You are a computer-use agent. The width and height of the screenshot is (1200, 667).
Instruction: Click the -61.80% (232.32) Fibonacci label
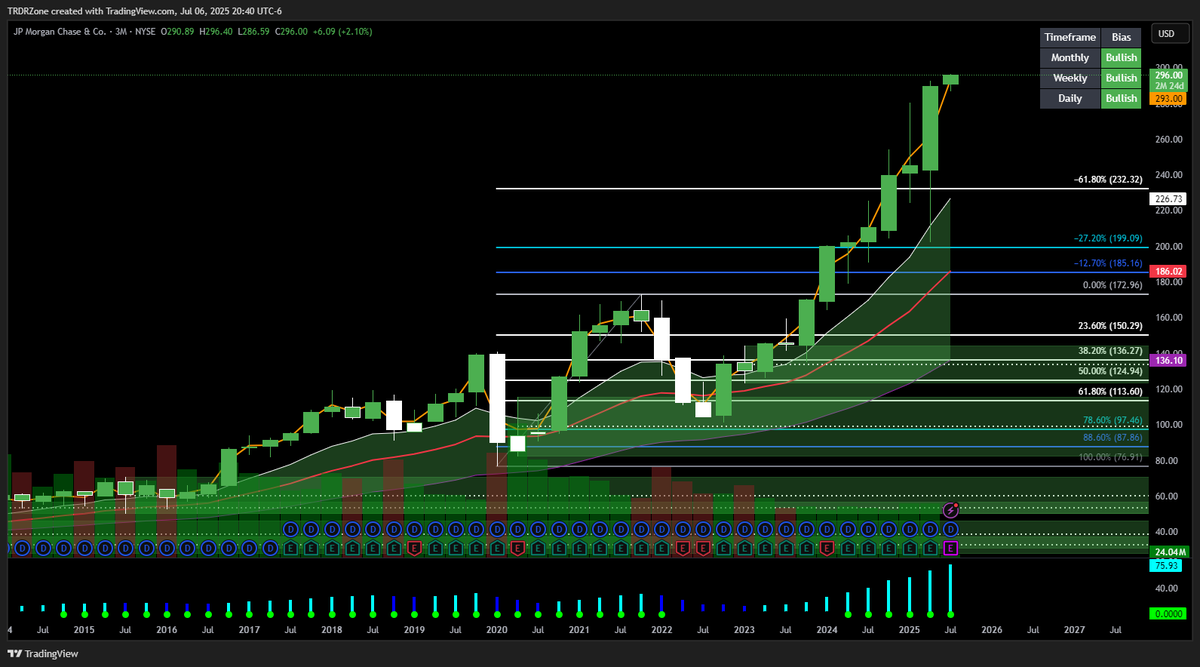pyautogui.click(x=1110, y=181)
